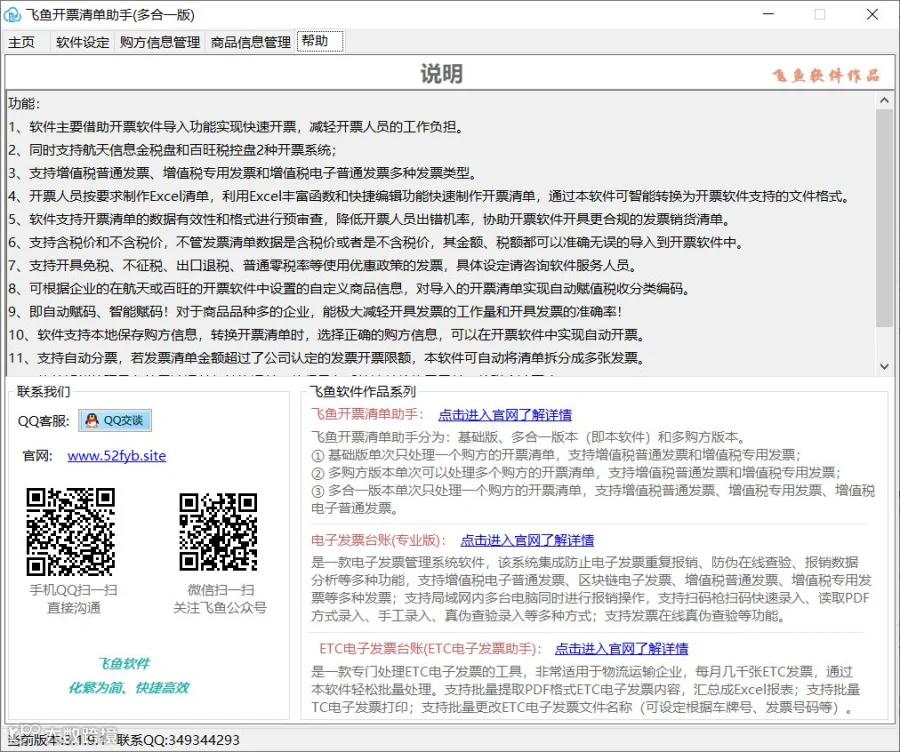Click the app cloud icon in title bar
Viewport: 900px width, 752px height.
point(12,14)
